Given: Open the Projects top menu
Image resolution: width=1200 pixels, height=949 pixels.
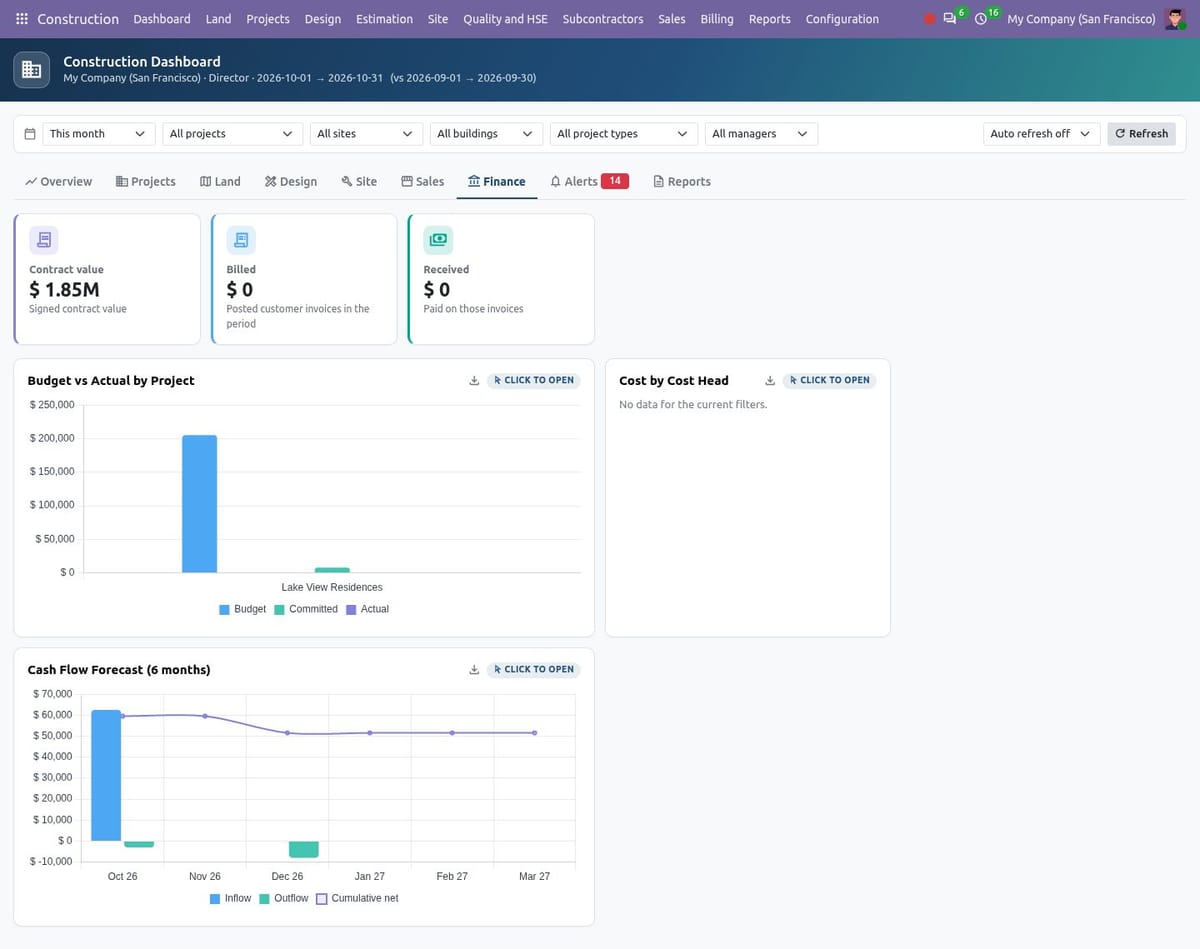Looking at the screenshot, I should 268,19.
